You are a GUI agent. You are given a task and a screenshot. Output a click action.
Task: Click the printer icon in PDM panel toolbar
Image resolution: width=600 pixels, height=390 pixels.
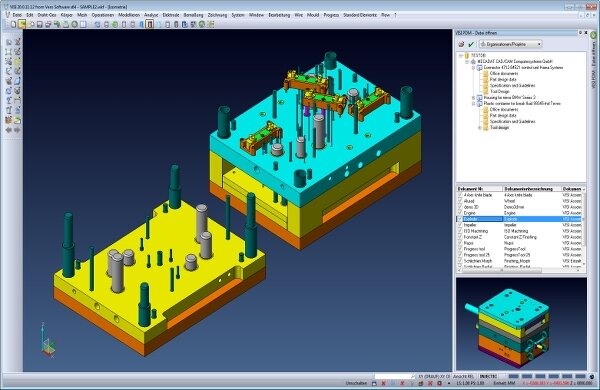461,44
